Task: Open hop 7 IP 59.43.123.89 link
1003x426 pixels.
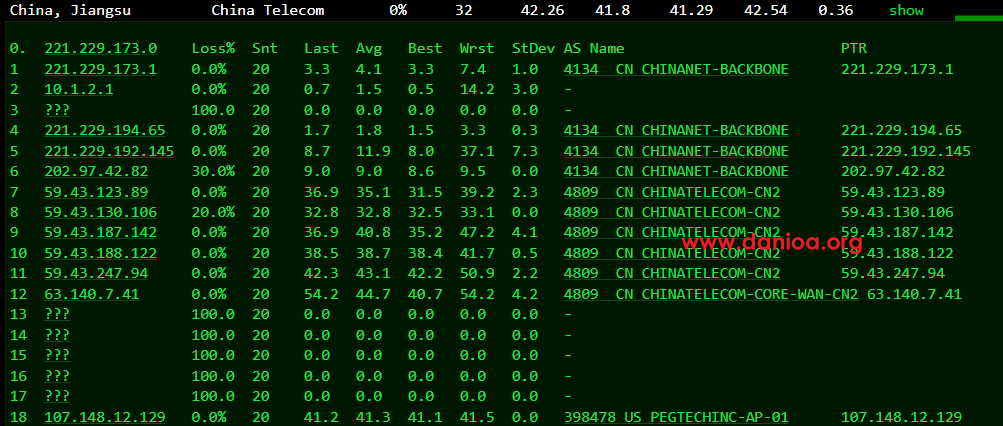Action: [x=96, y=192]
